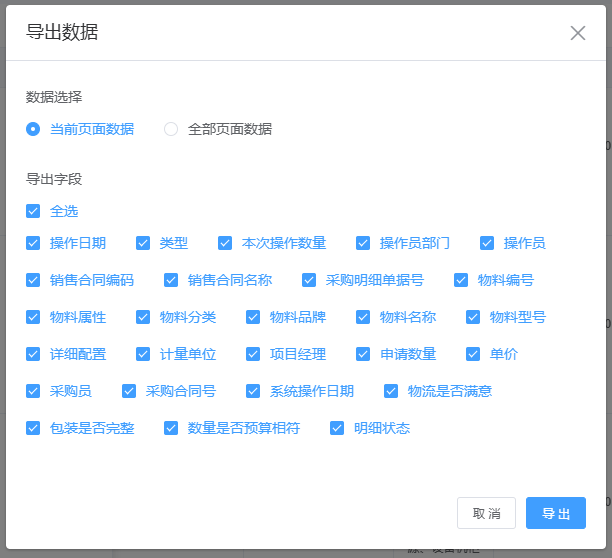This screenshot has width=612, height=558.
Task: Select 当前页面数据 radio option
Action: coord(33,129)
